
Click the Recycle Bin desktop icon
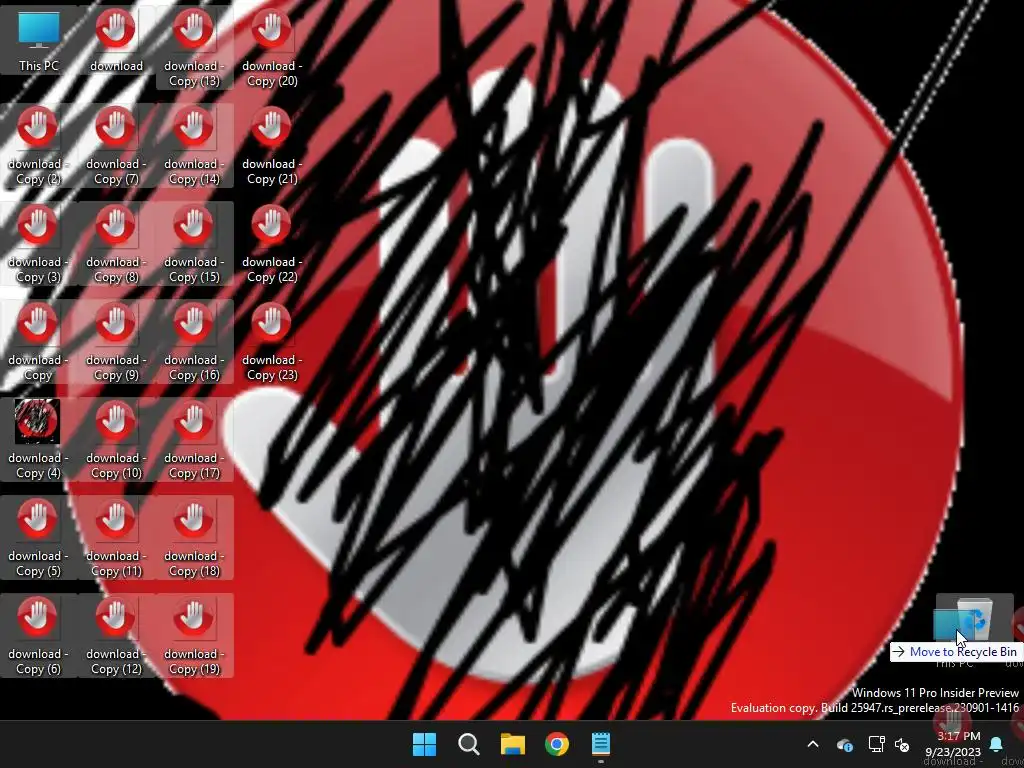(975, 620)
